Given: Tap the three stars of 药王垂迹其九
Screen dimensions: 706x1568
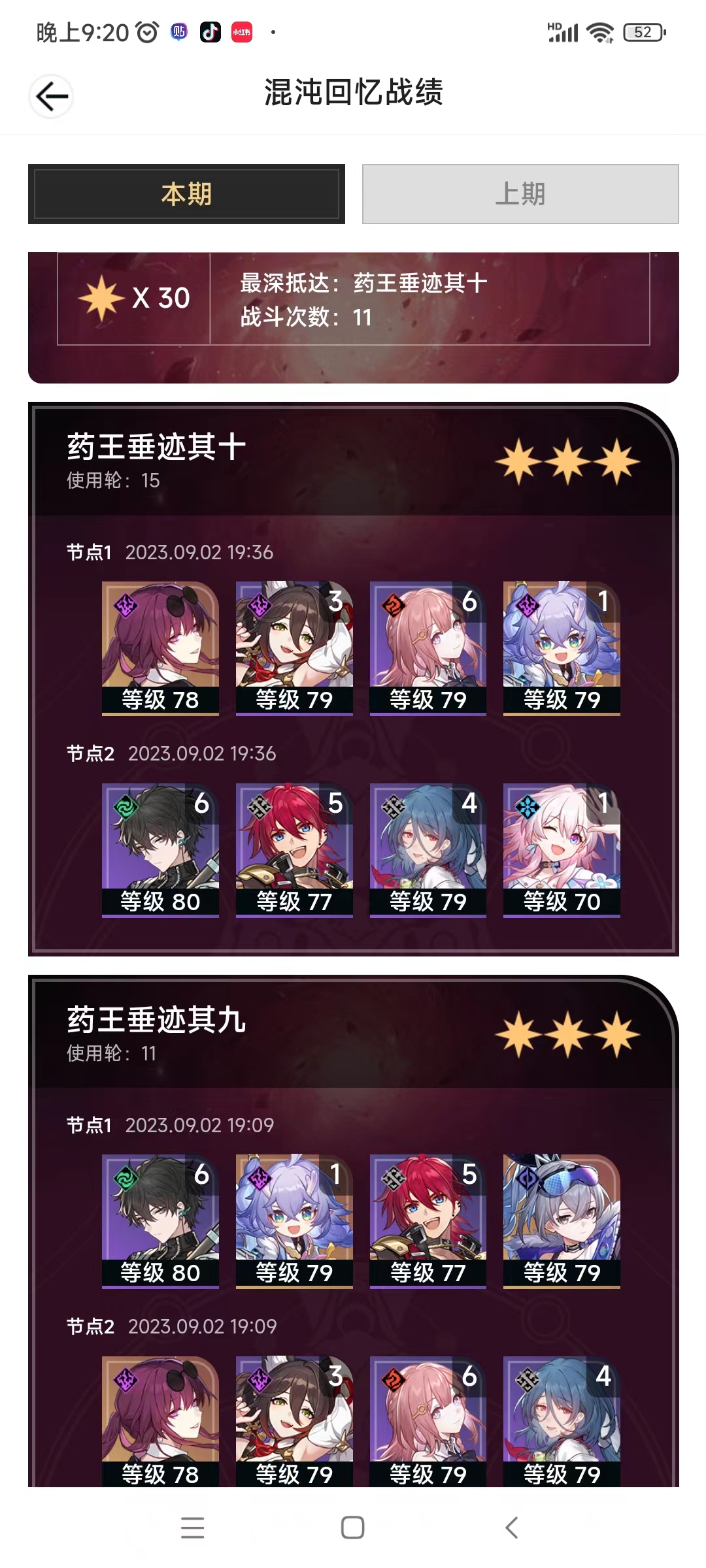Looking at the screenshot, I should [567, 1034].
